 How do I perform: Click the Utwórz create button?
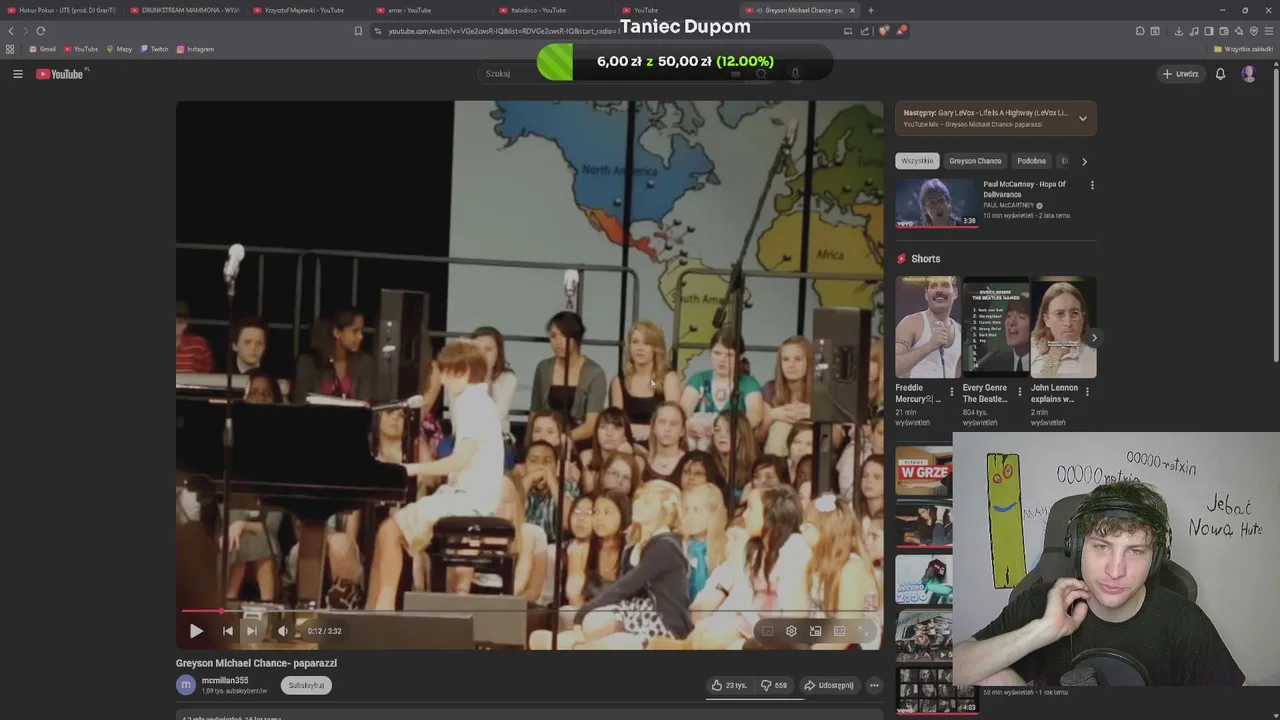(1180, 74)
